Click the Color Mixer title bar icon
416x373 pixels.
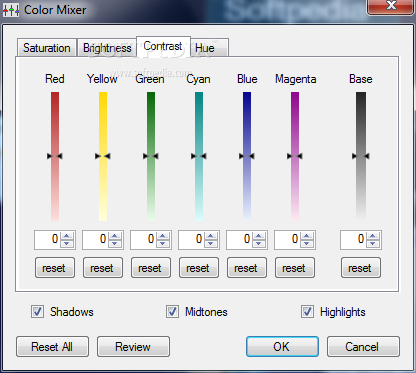point(11,10)
